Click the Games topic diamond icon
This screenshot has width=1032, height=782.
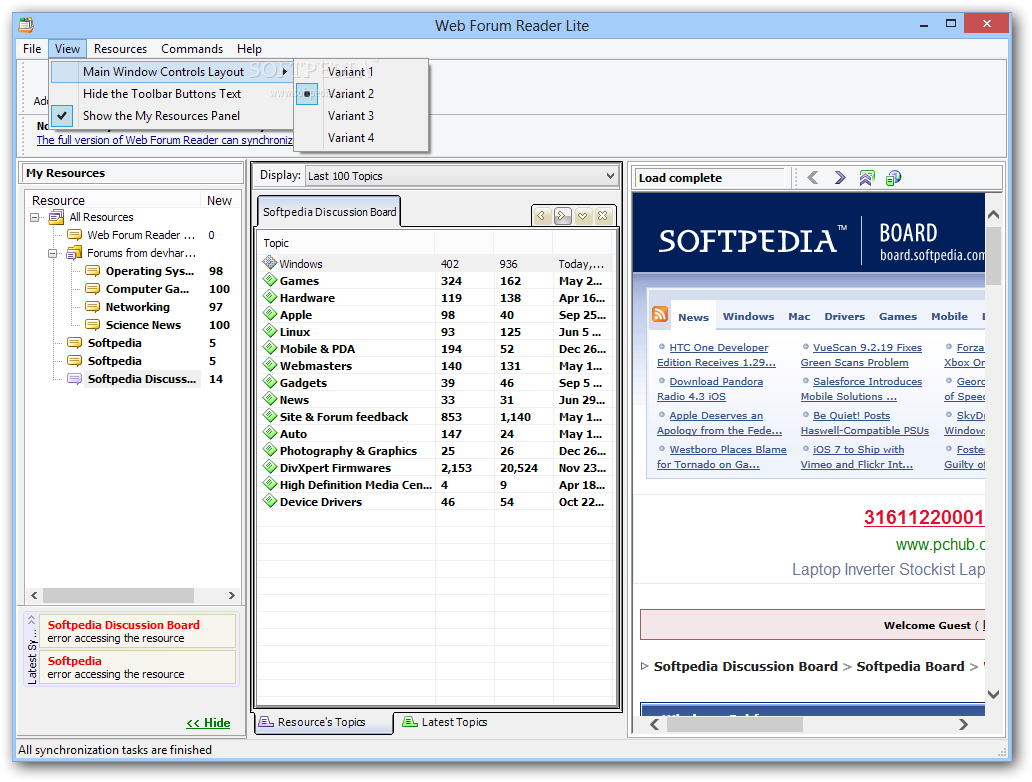click(x=270, y=280)
